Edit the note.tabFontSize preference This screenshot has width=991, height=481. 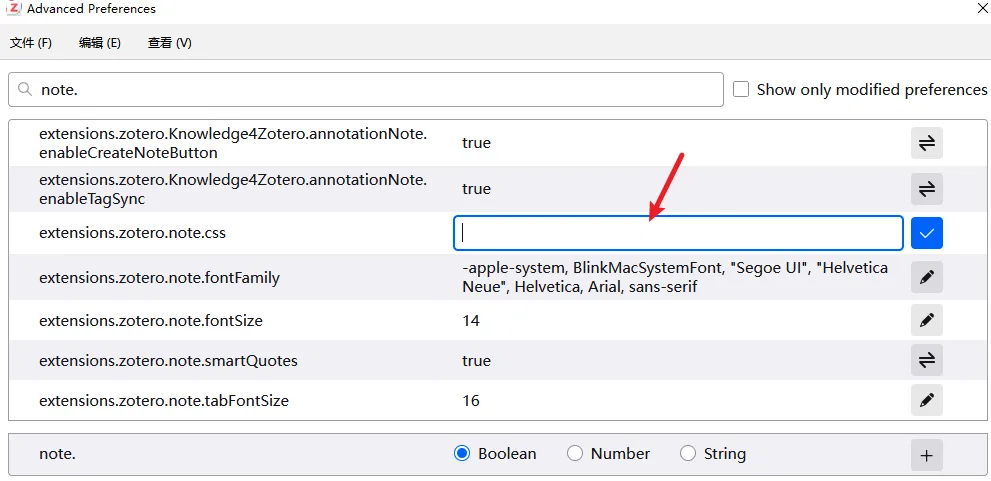(927, 400)
